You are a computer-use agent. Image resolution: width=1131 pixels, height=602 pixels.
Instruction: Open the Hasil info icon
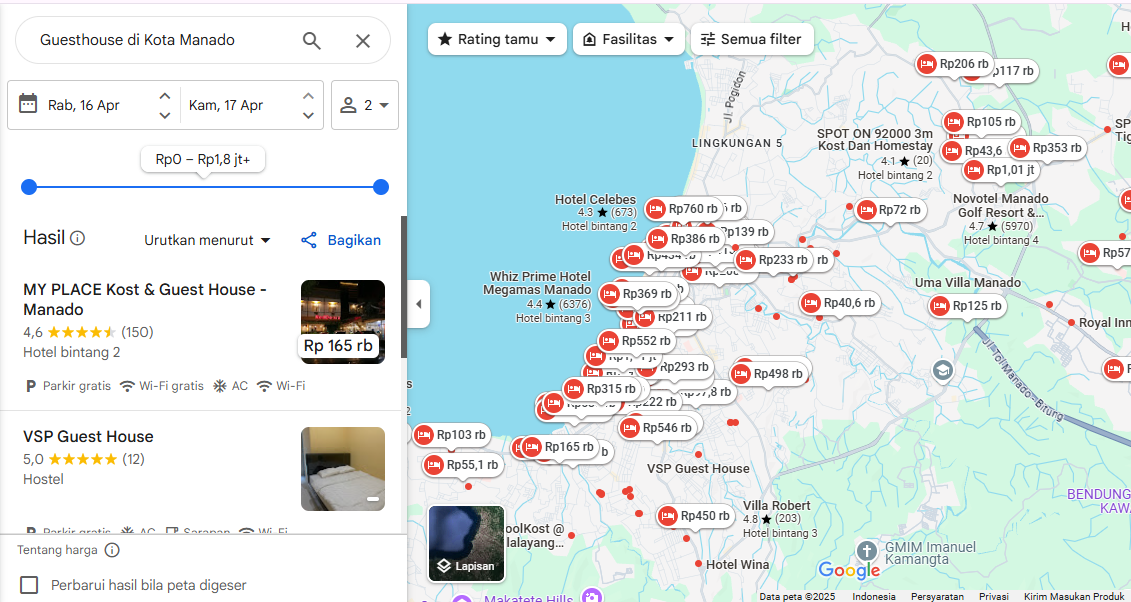[78, 238]
